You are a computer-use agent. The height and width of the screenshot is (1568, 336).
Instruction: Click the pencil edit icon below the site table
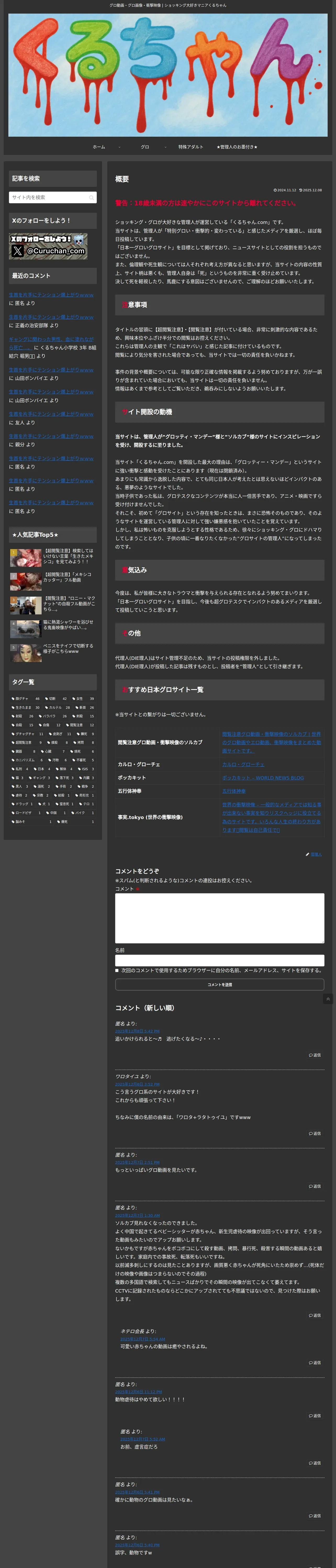click(307, 854)
